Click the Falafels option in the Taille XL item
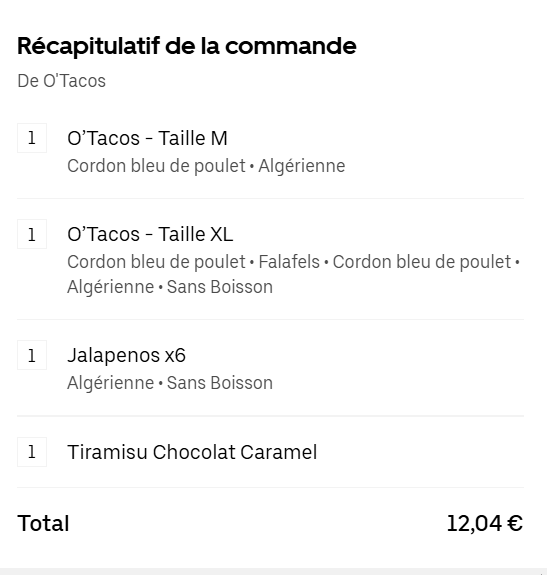 [289, 262]
